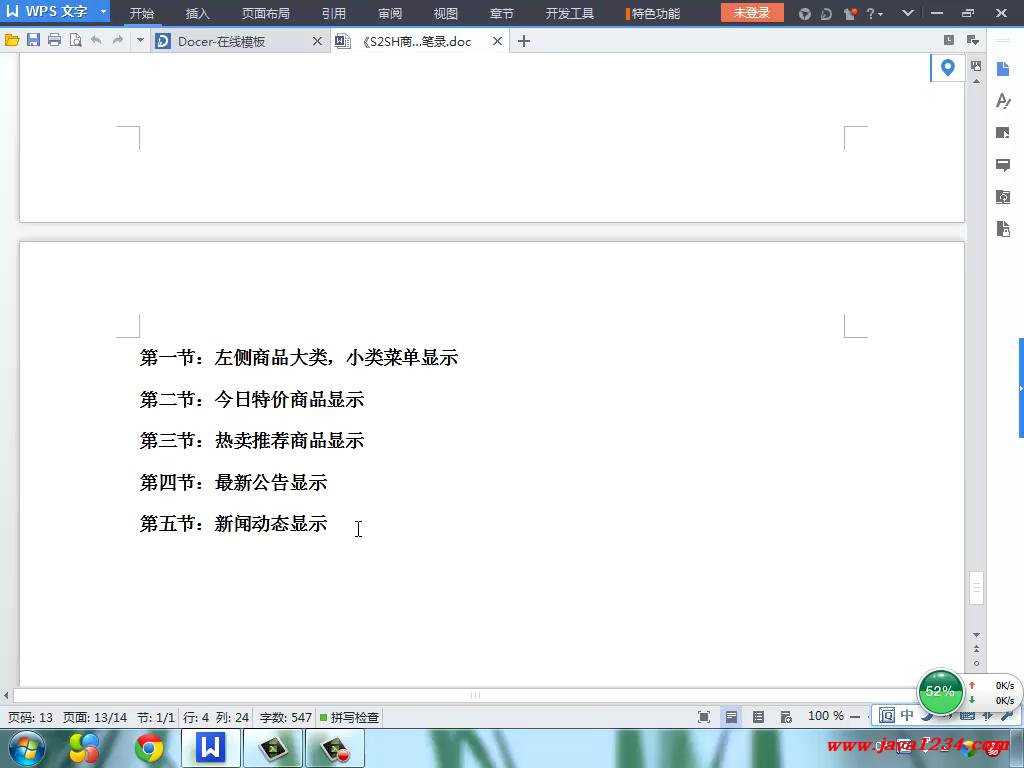Click the open folder icon
This screenshot has height=768, width=1024.
[x=12, y=40]
